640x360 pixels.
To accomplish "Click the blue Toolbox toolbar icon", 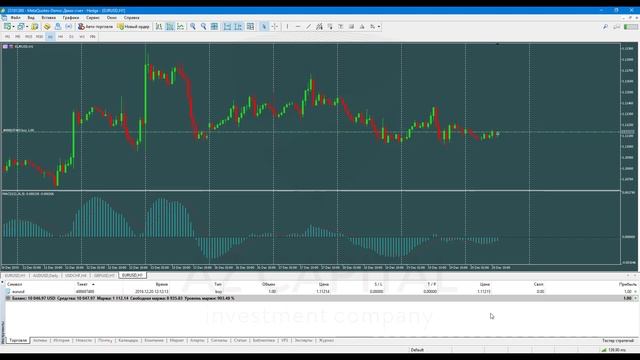I will tap(58, 27).
